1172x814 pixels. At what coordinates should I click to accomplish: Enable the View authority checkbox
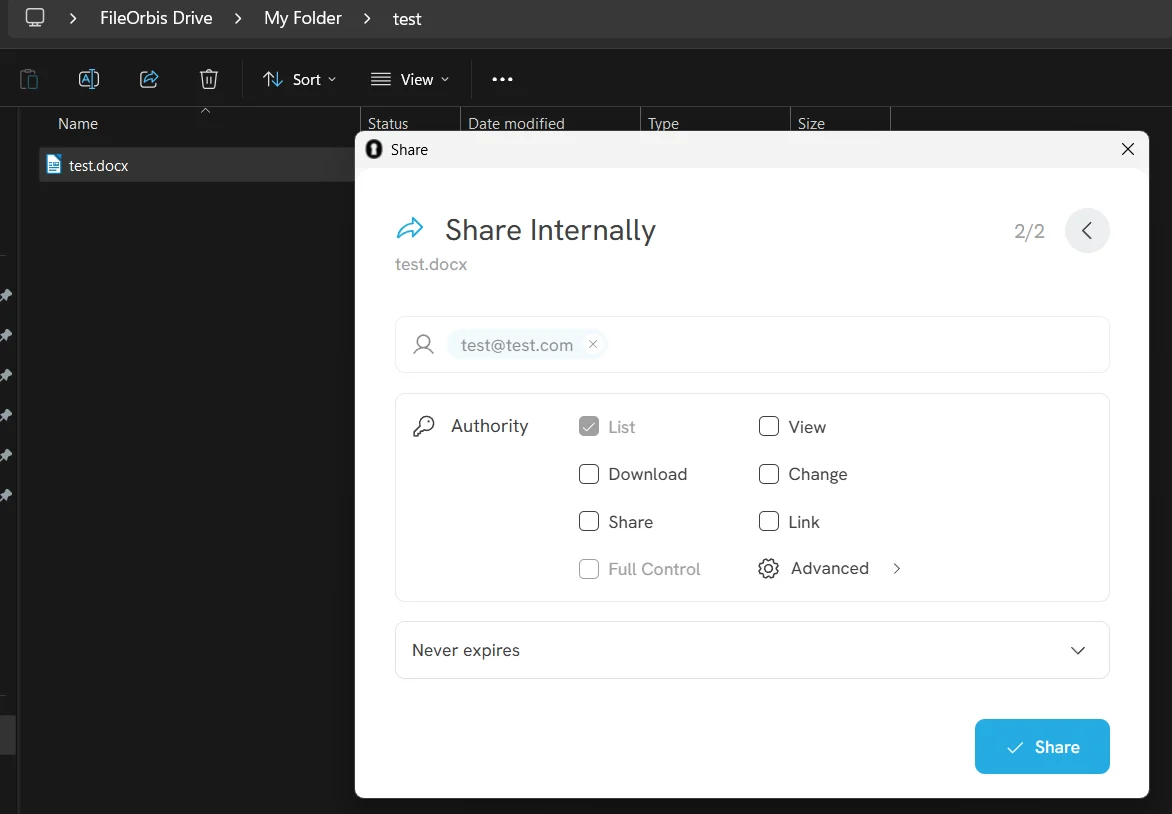tap(769, 427)
